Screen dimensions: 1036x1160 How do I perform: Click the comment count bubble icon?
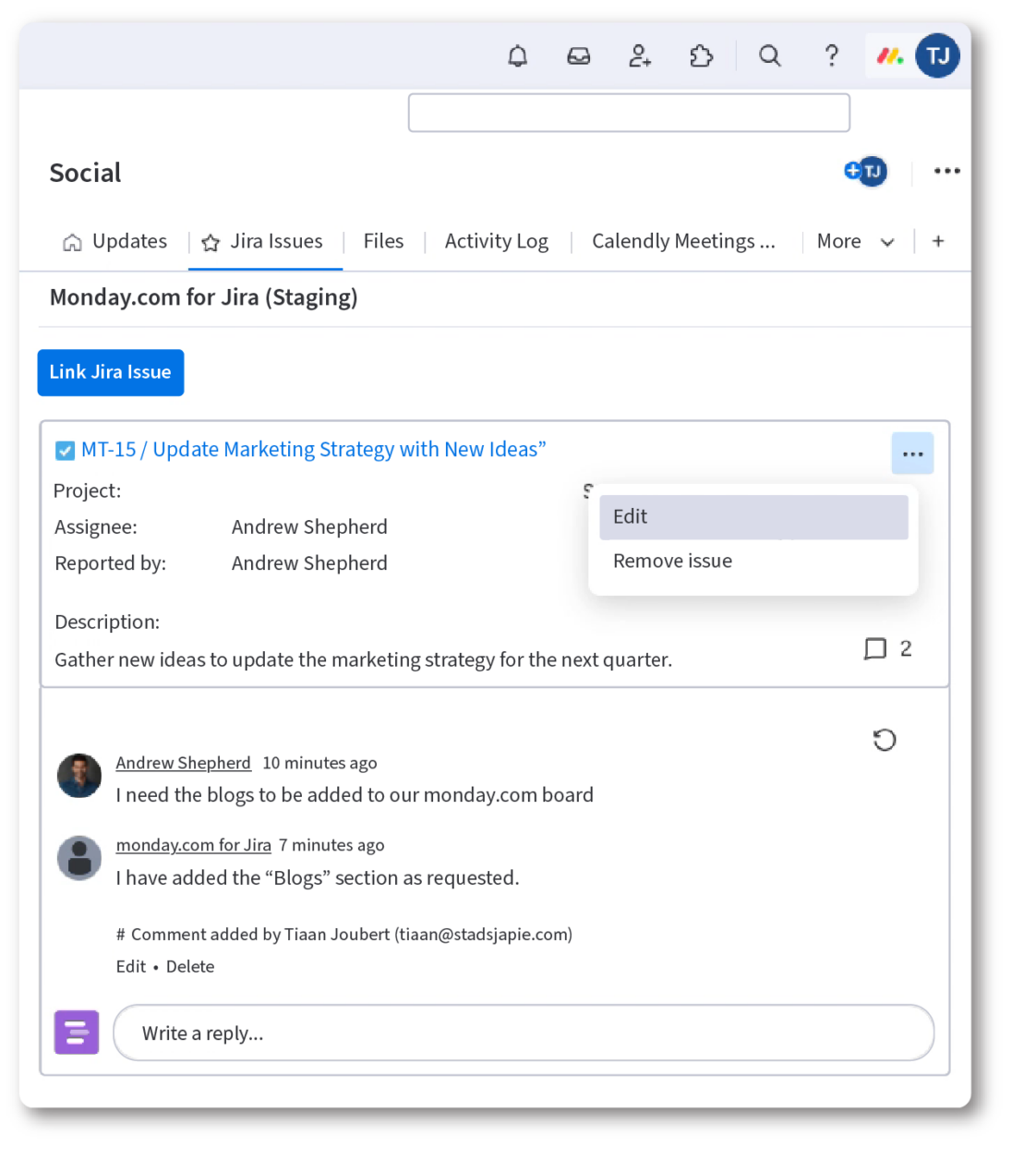(875, 648)
